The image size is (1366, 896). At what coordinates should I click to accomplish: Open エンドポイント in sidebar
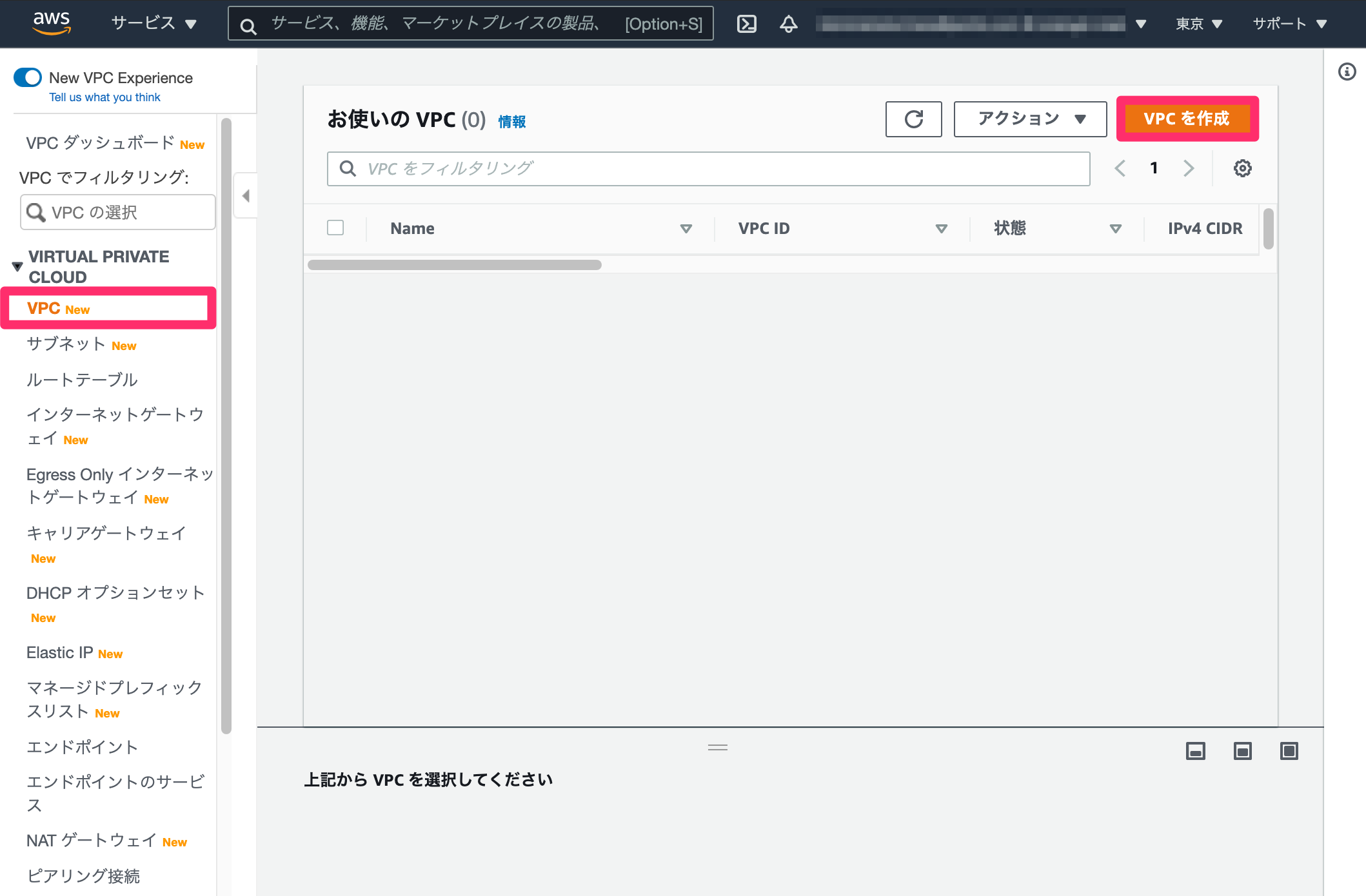pyautogui.click(x=82, y=747)
